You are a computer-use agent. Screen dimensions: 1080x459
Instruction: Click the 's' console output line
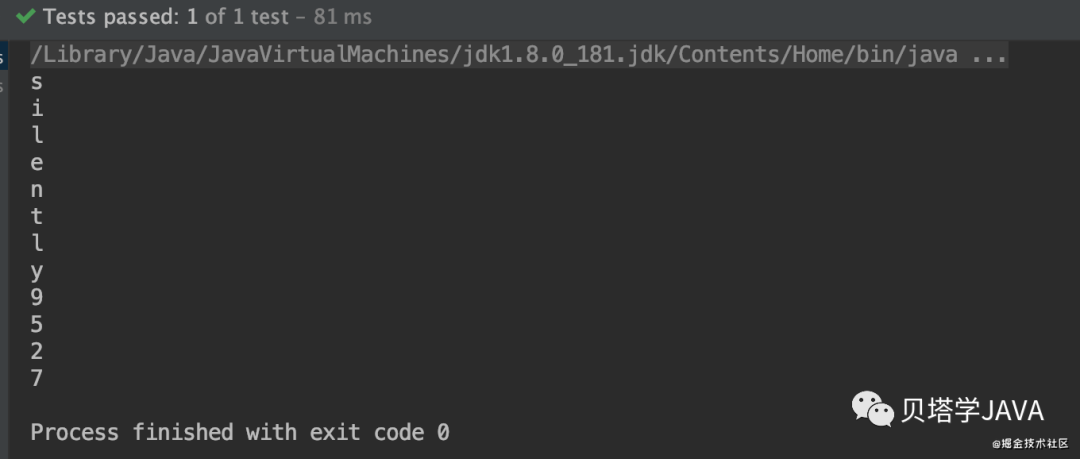[x=37, y=82]
